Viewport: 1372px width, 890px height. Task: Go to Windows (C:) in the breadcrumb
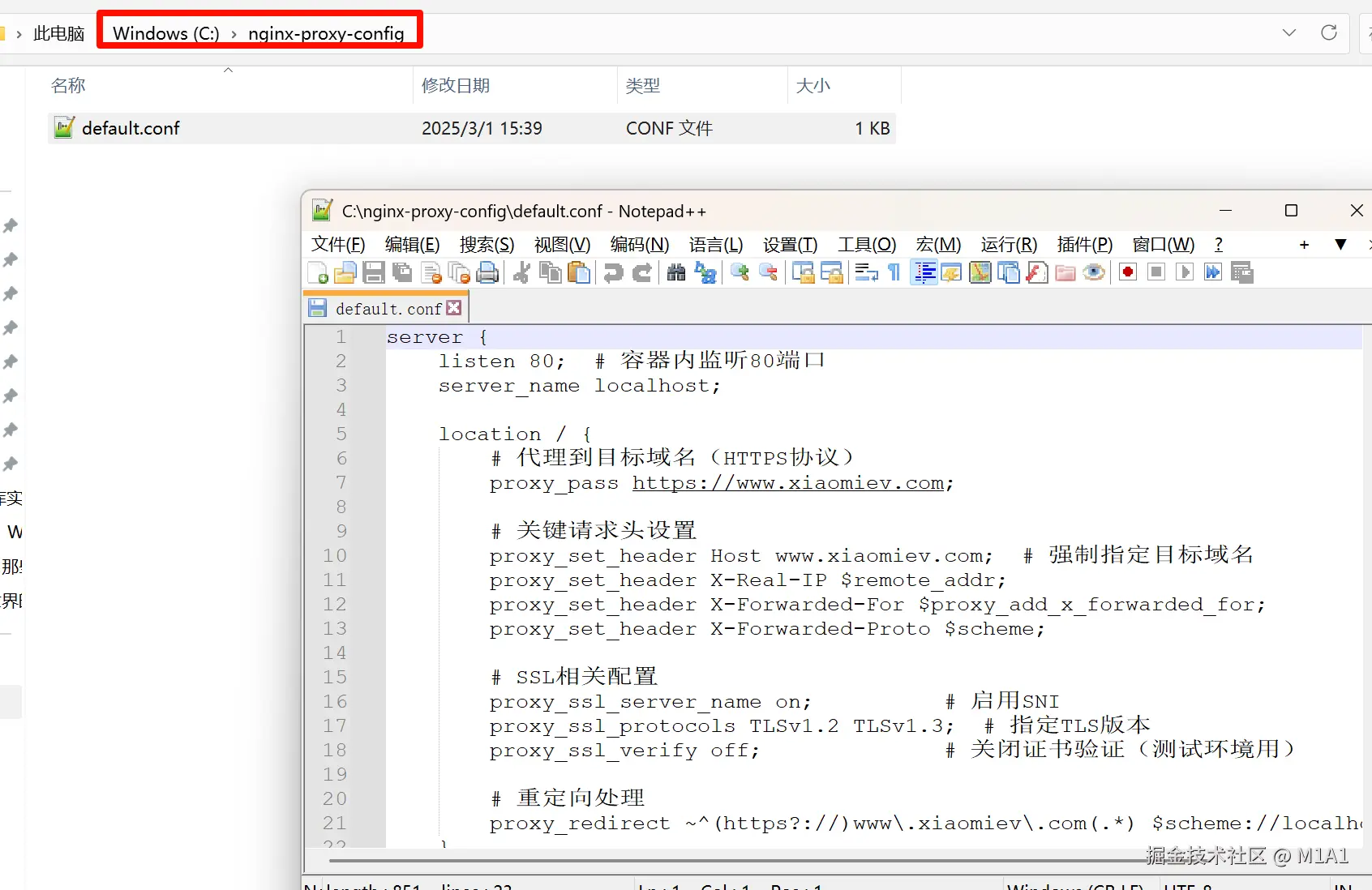click(x=166, y=33)
